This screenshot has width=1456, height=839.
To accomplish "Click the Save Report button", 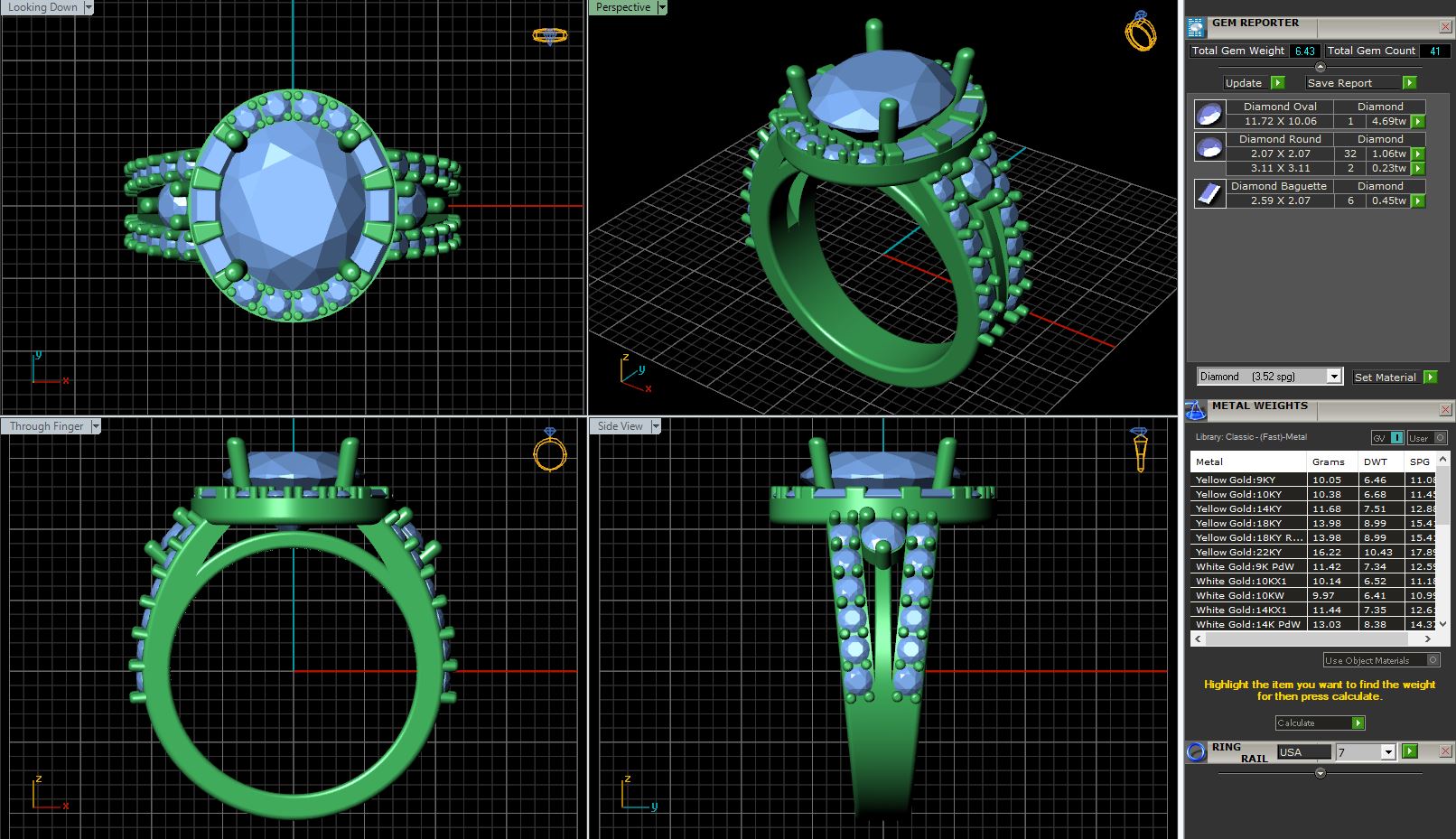I will 1352,83.
